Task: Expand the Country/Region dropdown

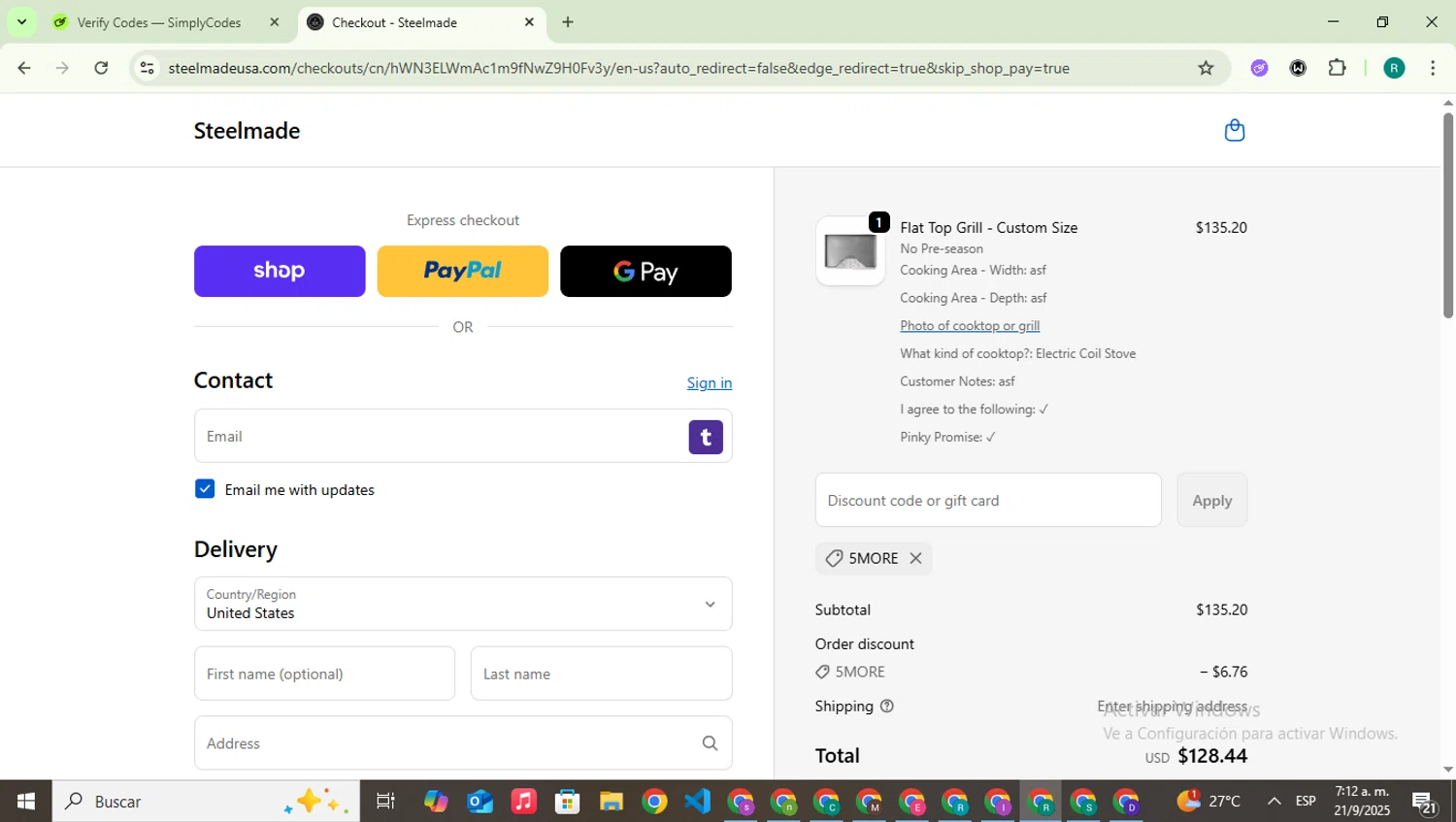Action: [x=463, y=604]
